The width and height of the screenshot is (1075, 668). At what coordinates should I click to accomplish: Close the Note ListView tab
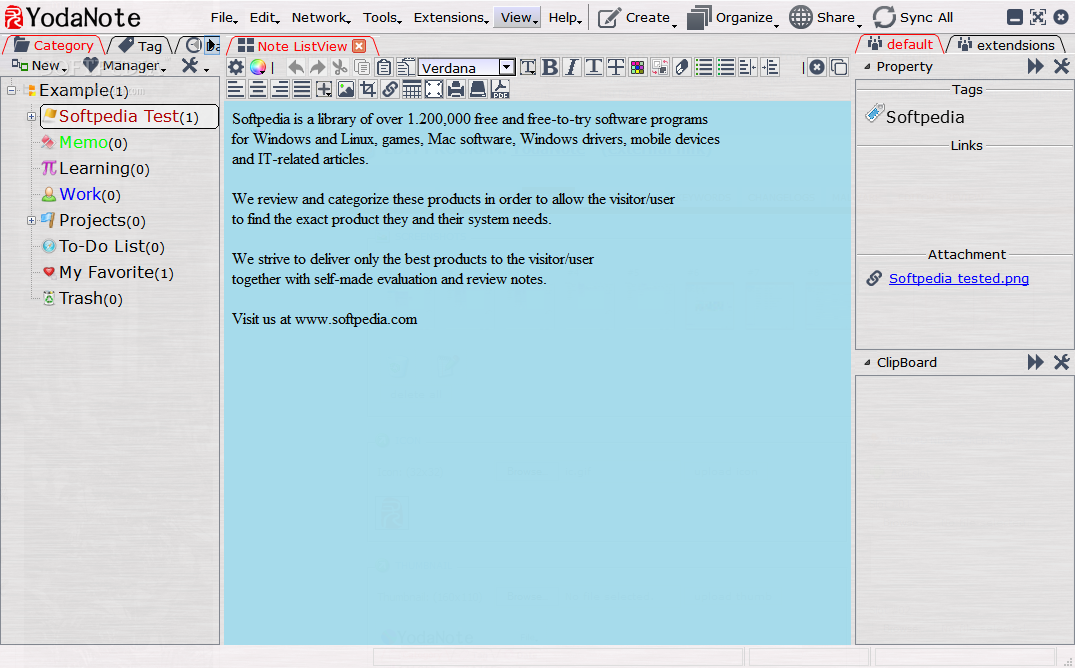point(359,46)
